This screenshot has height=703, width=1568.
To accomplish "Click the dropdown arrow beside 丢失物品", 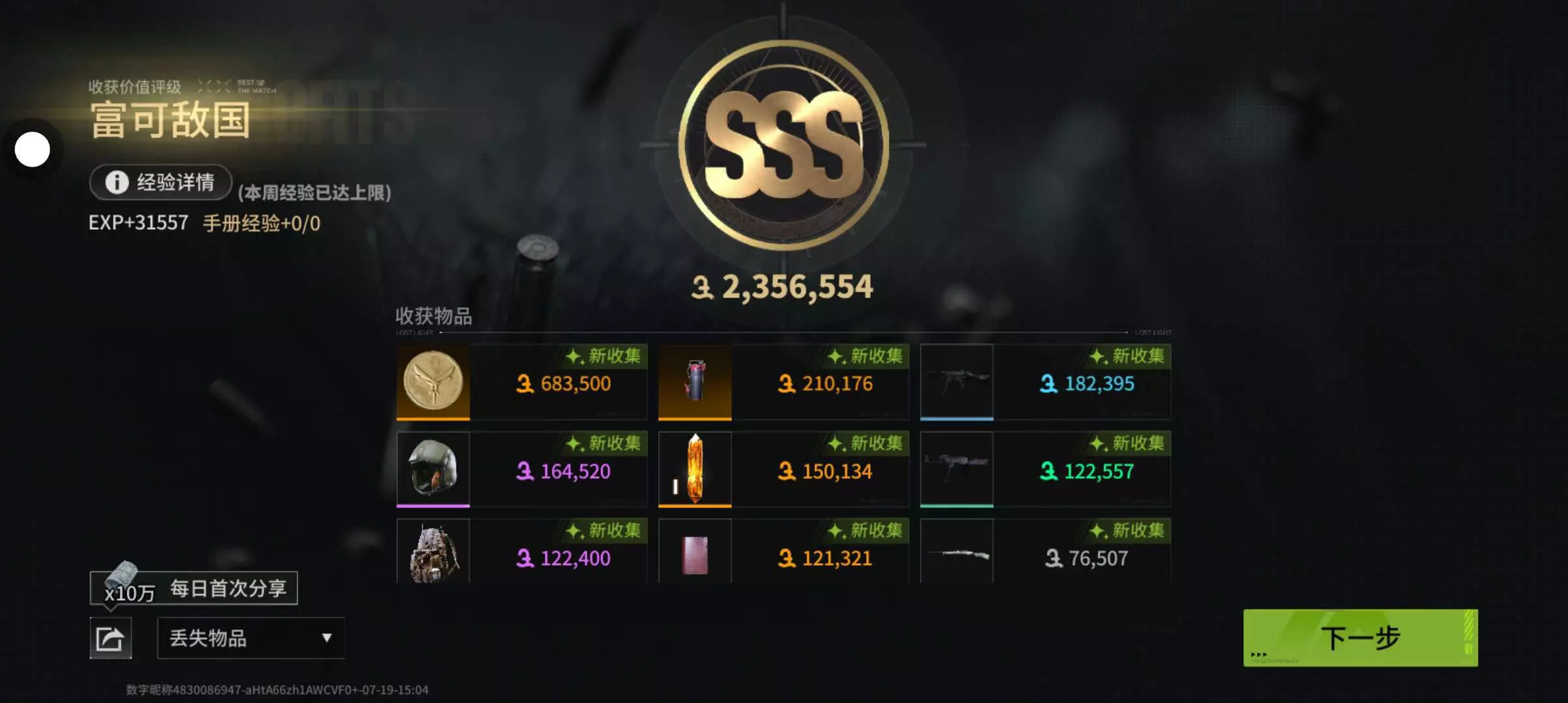I will point(327,638).
